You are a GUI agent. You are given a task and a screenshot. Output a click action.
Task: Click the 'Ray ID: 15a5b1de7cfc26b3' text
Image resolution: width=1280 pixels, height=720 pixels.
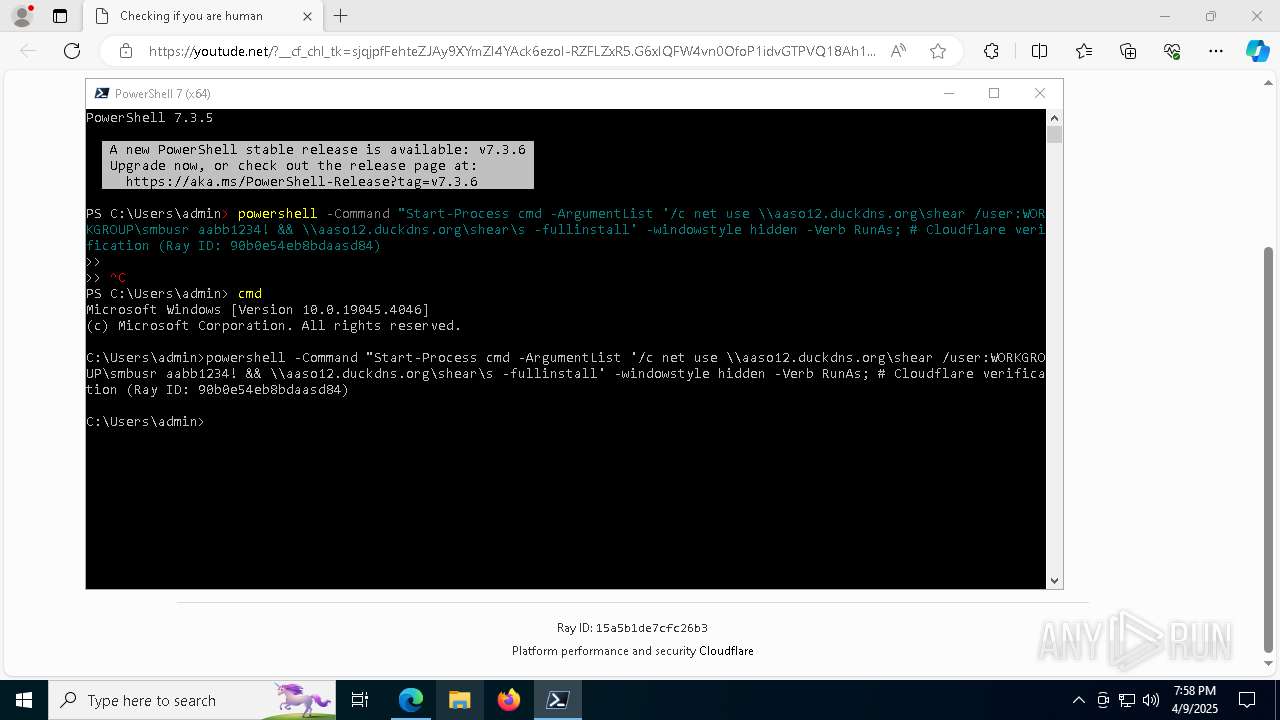coord(632,628)
